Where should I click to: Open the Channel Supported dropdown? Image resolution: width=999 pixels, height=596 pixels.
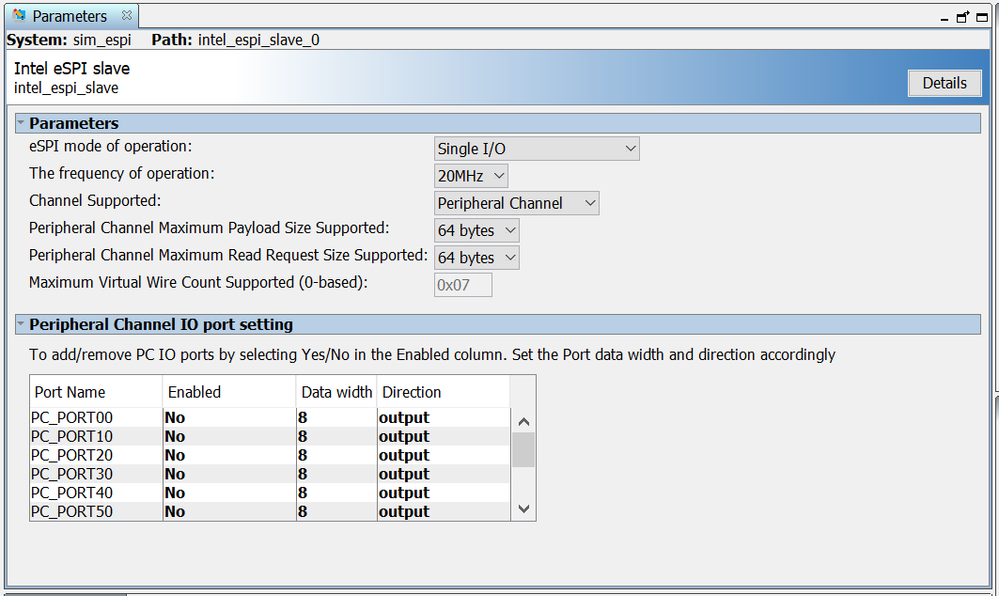coord(517,203)
